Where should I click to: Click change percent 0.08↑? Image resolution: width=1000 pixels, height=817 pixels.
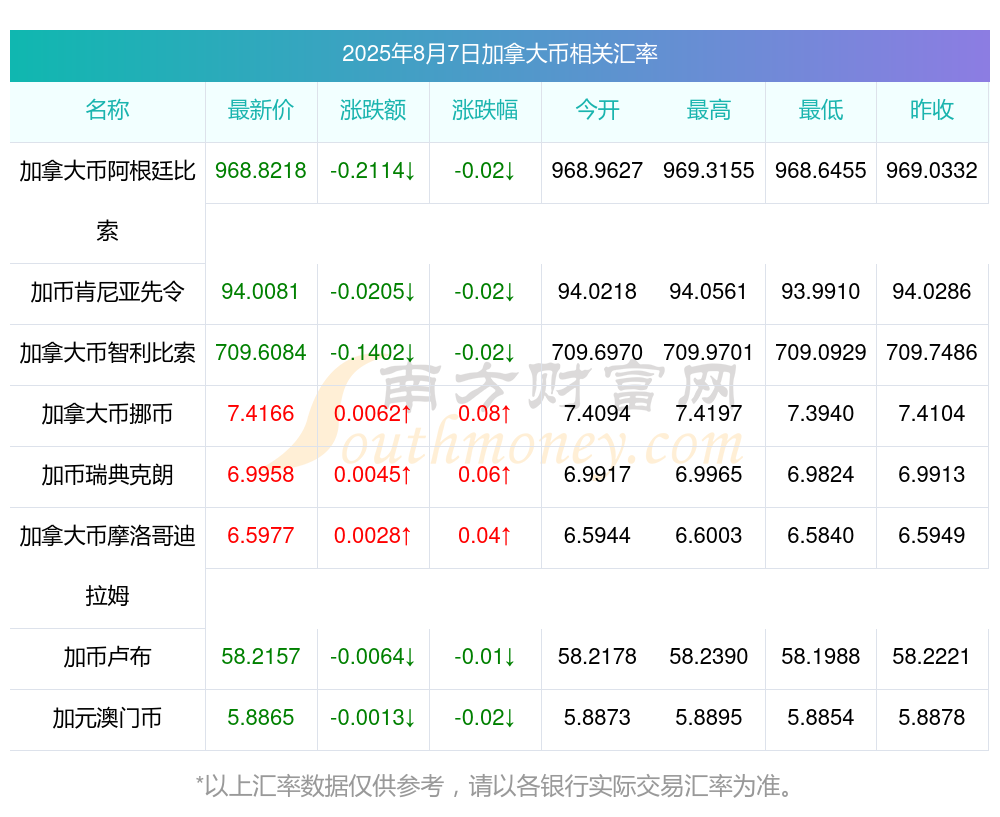485,413
